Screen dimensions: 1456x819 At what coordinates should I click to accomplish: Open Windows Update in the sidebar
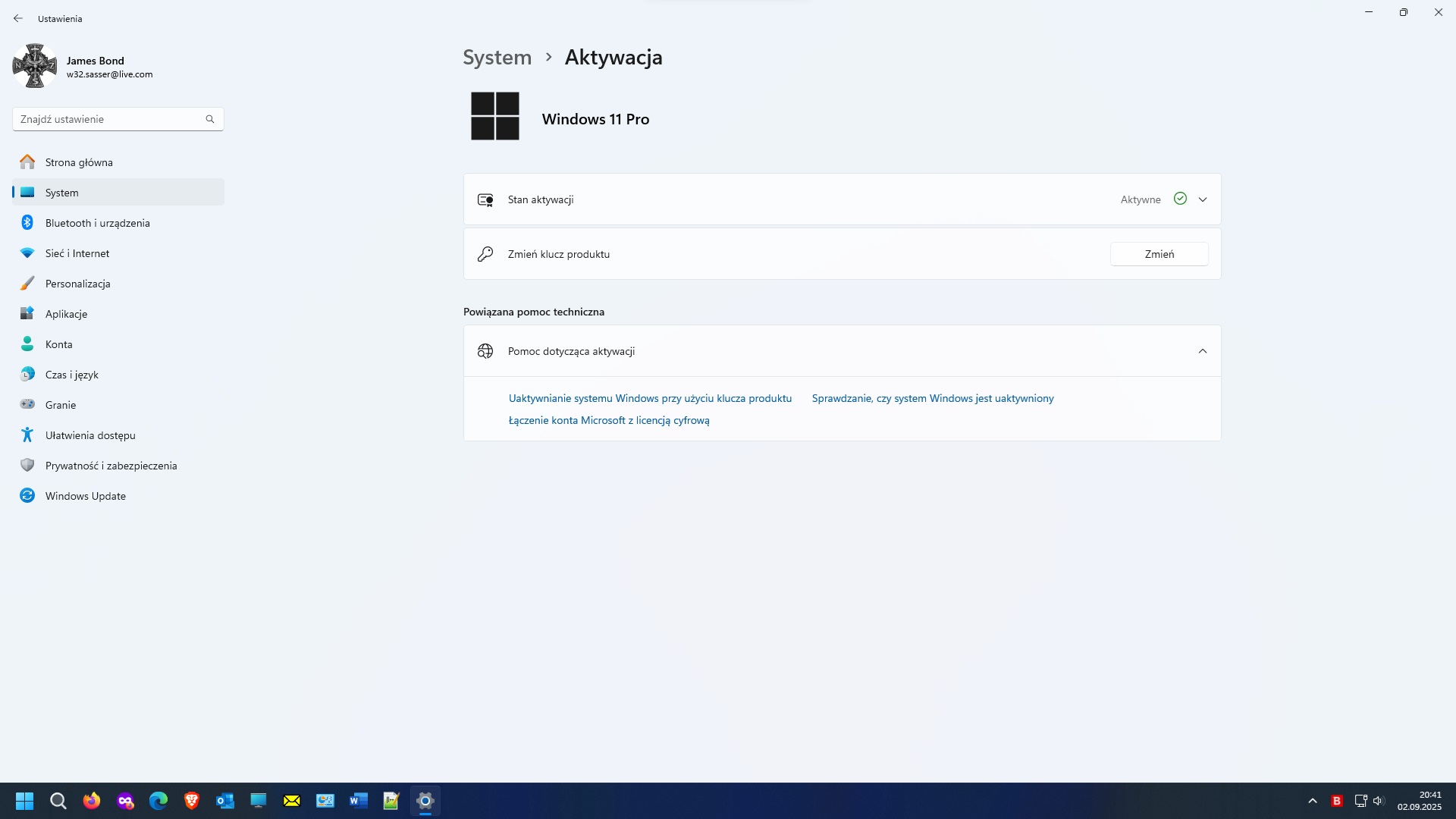click(x=118, y=496)
